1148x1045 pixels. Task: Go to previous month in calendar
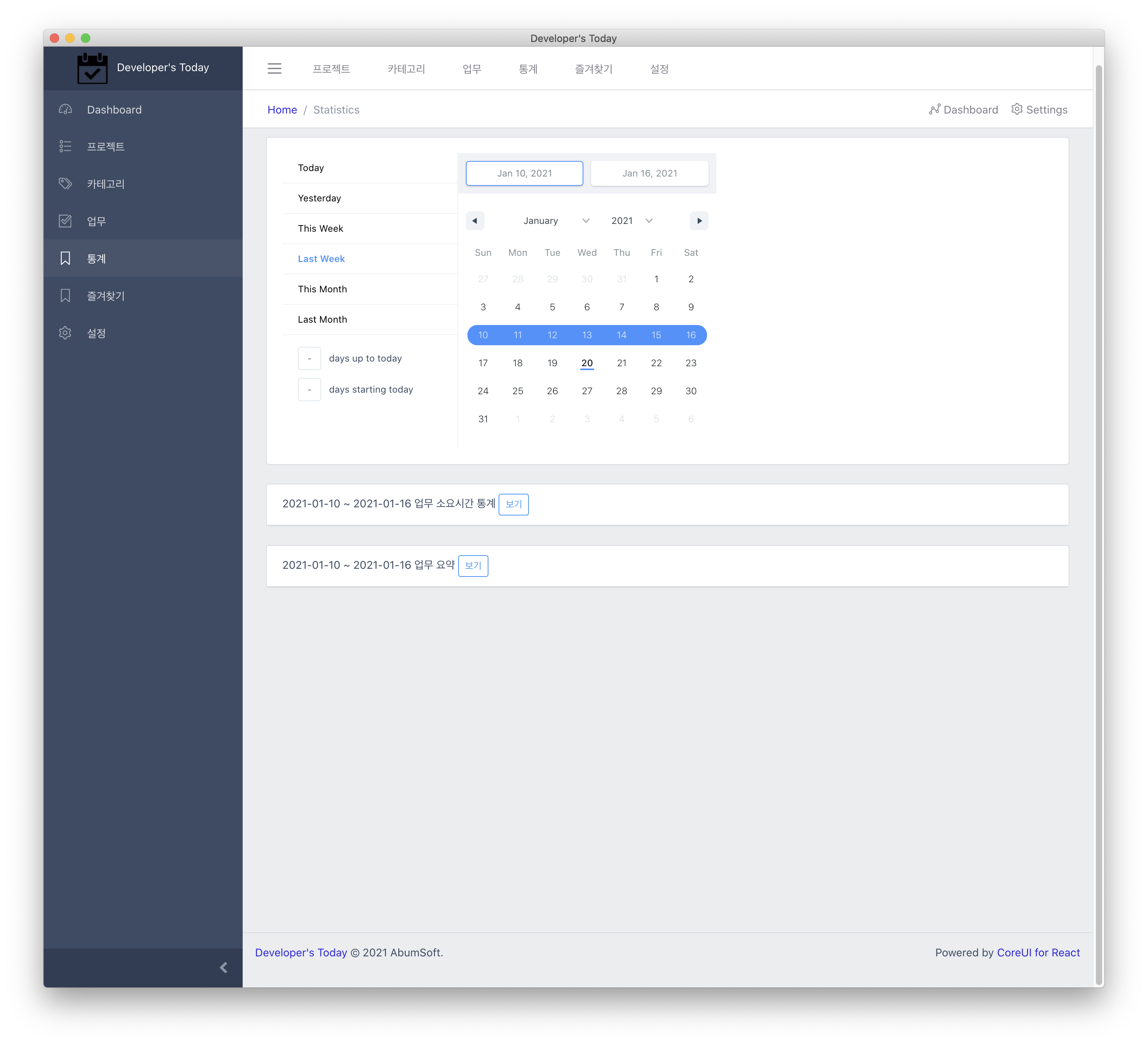[x=475, y=221]
